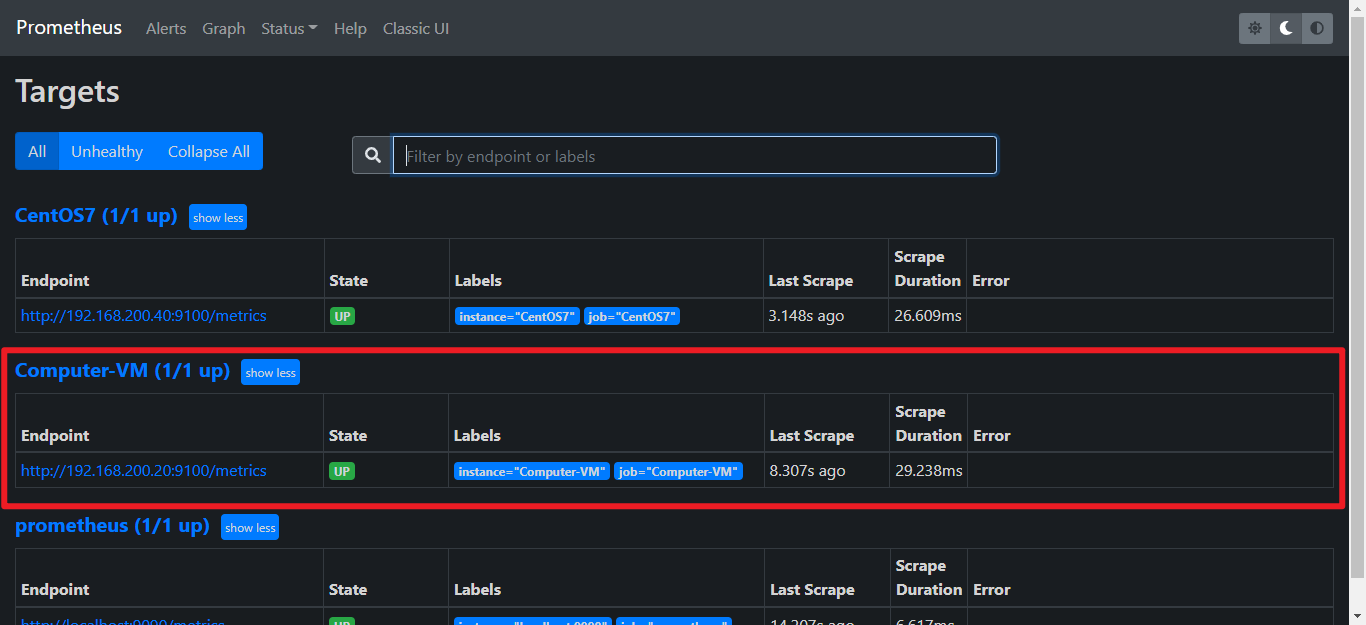This screenshot has width=1366, height=625.
Task: Collapse prometheus group with show less
Action: (250, 527)
